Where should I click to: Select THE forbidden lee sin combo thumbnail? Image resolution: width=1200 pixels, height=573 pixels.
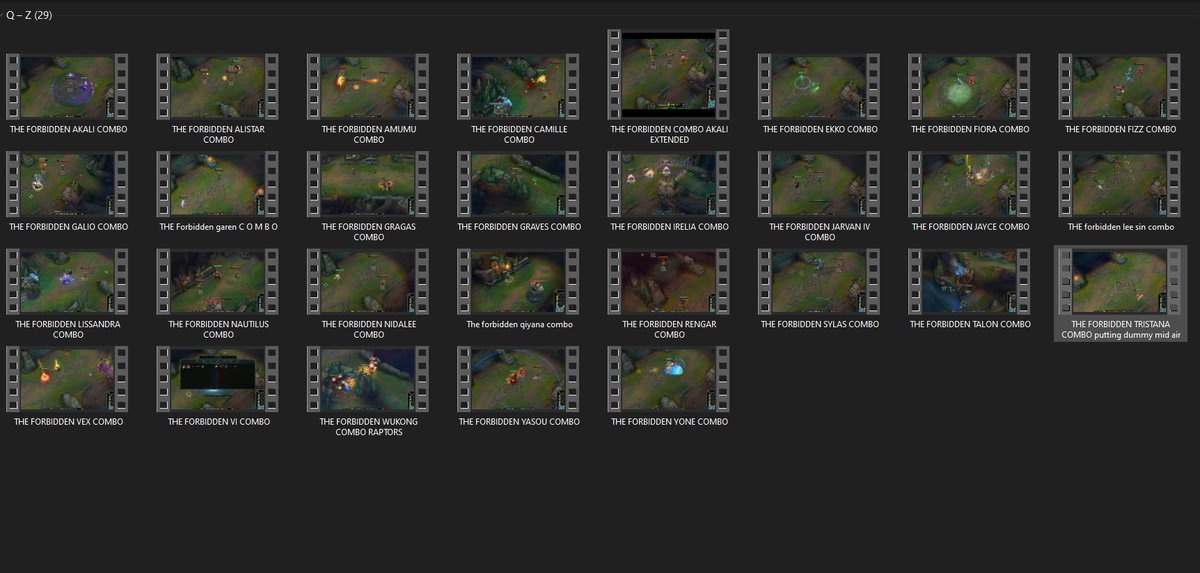1120,184
